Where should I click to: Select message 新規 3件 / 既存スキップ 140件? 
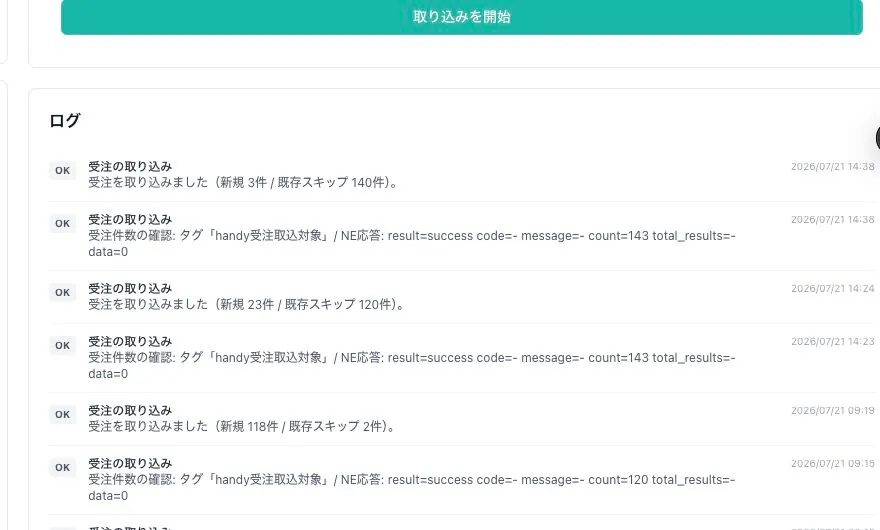pyautogui.click(x=243, y=182)
